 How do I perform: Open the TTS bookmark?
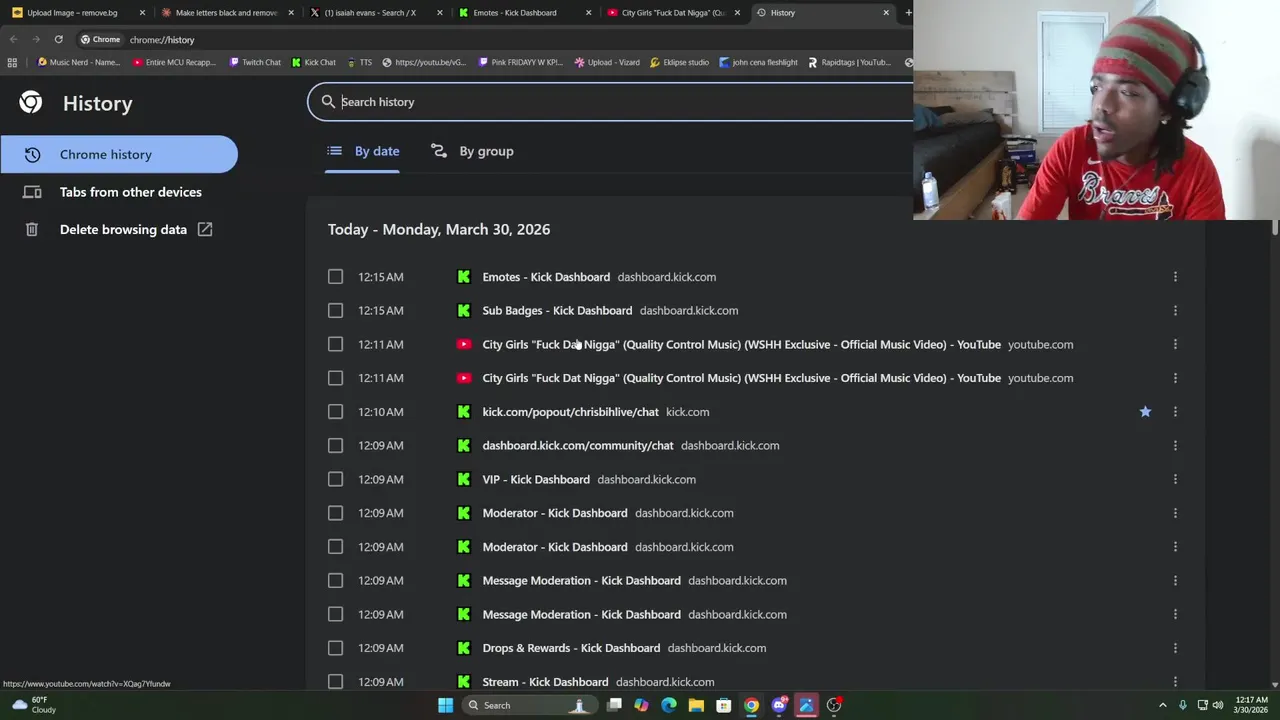pyautogui.click(x=359, y=62)
